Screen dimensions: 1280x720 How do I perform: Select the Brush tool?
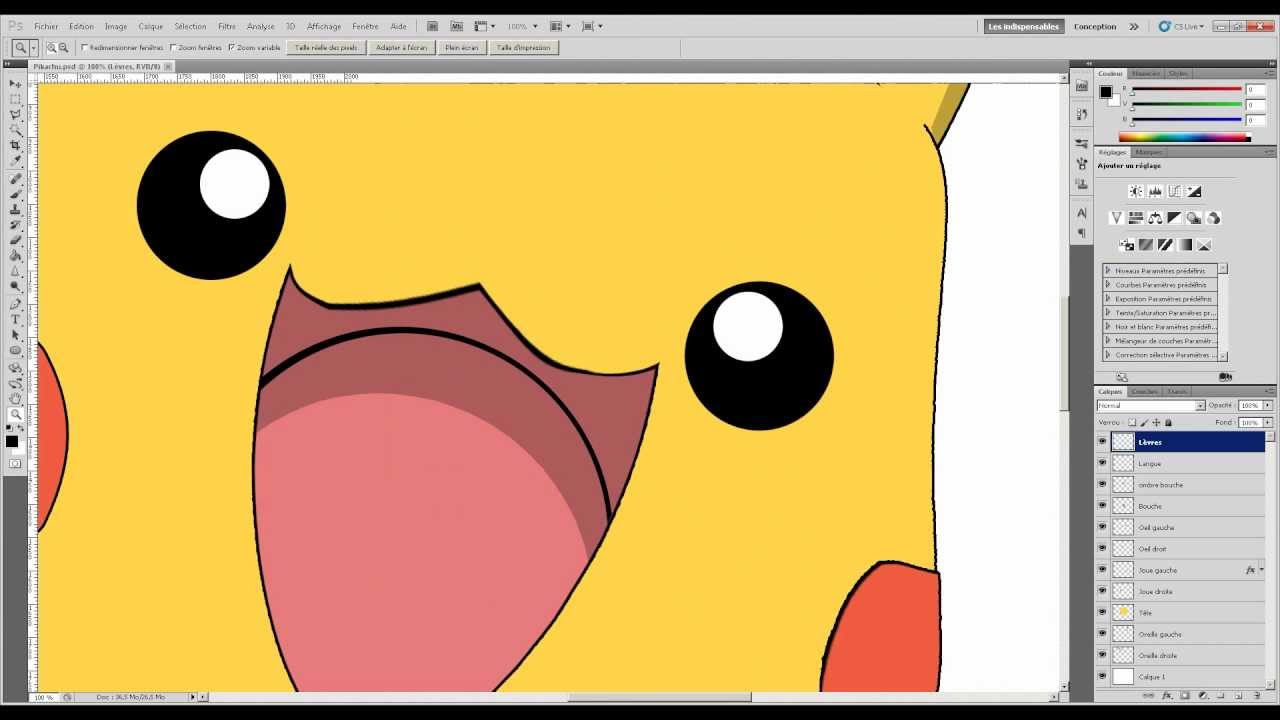15,194
